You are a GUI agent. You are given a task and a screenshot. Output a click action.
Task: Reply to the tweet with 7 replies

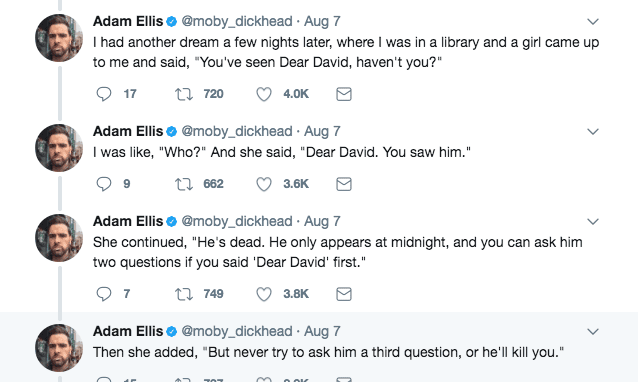pyautogui.click(x=104, y=294)
